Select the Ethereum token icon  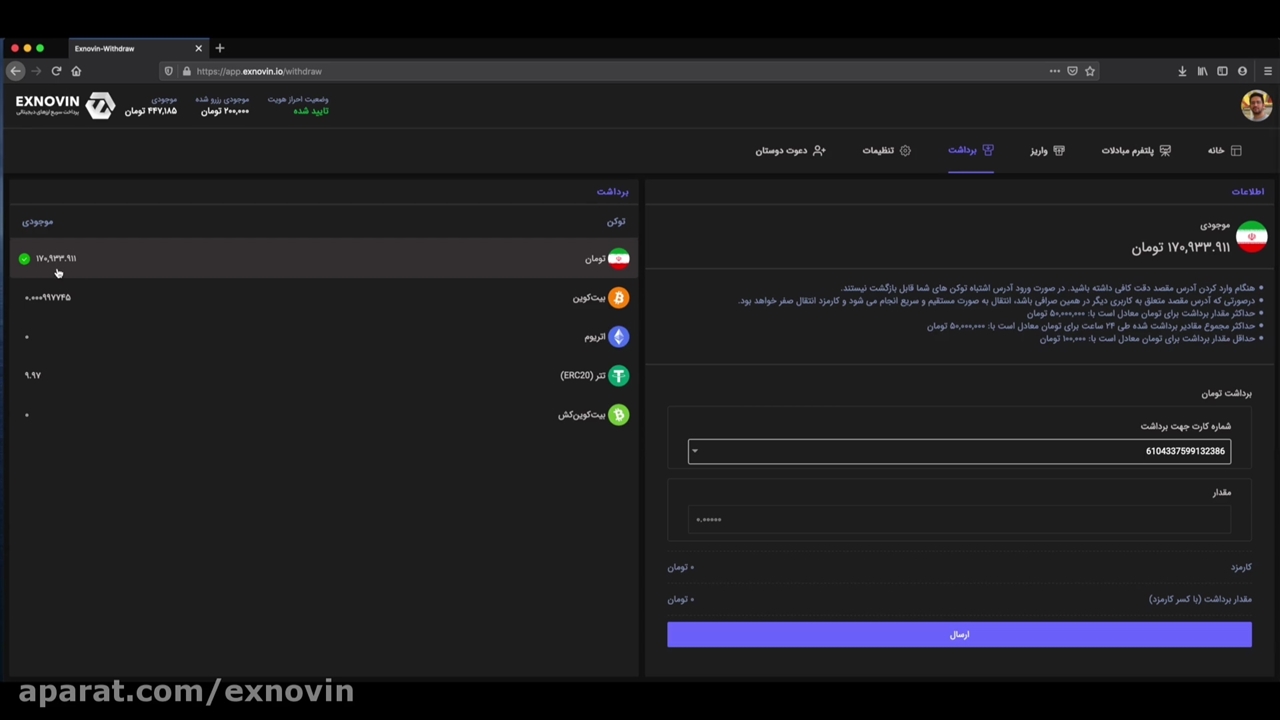(618, 337)
